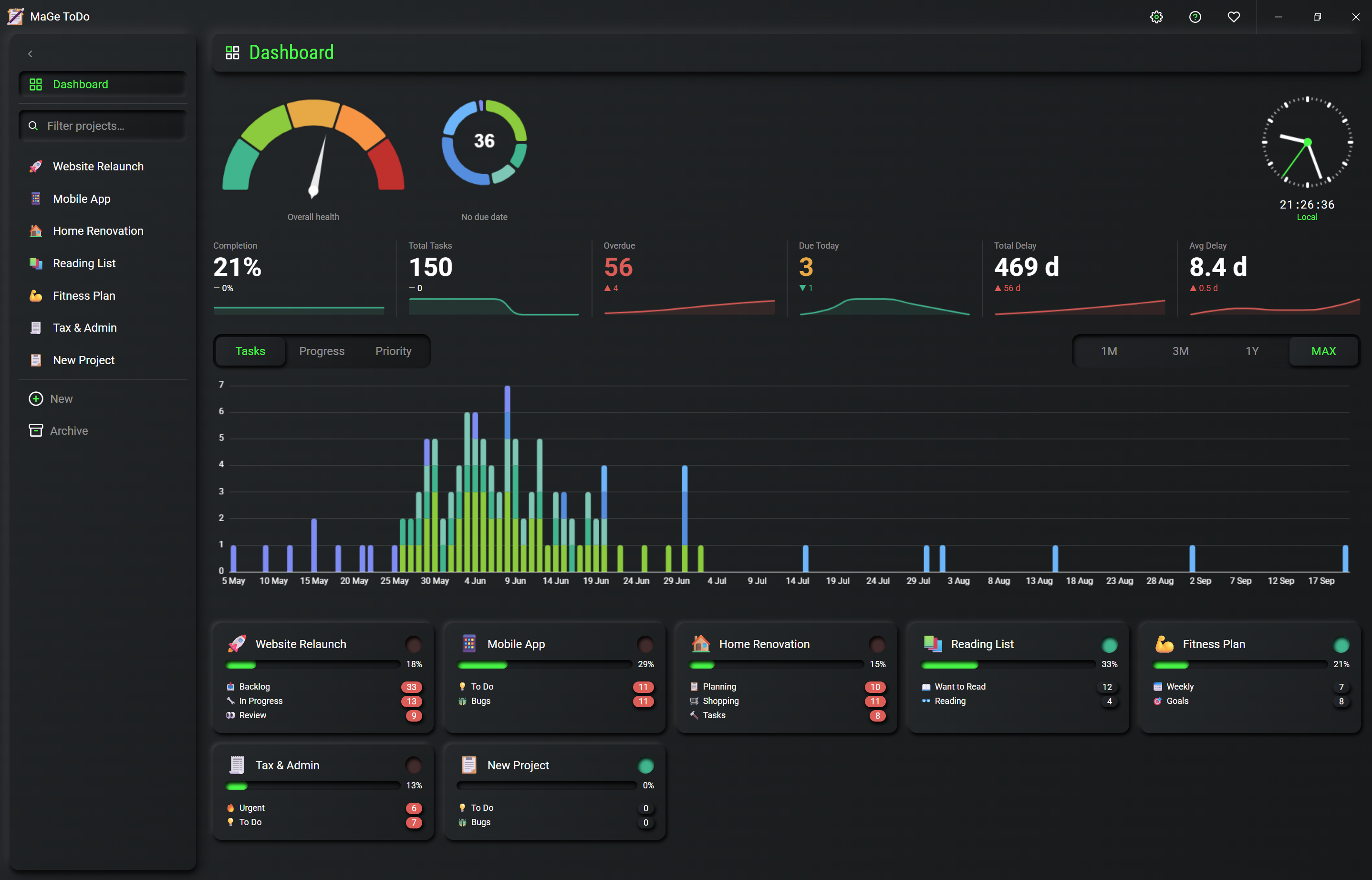The image size is (1372, 880).
Task: Open the settings gear icon
Action: [x=1156, y=17]
